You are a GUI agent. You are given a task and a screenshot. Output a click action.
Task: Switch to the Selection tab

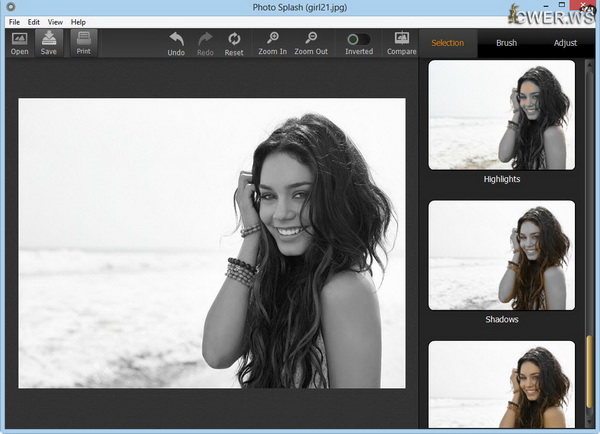448,43
